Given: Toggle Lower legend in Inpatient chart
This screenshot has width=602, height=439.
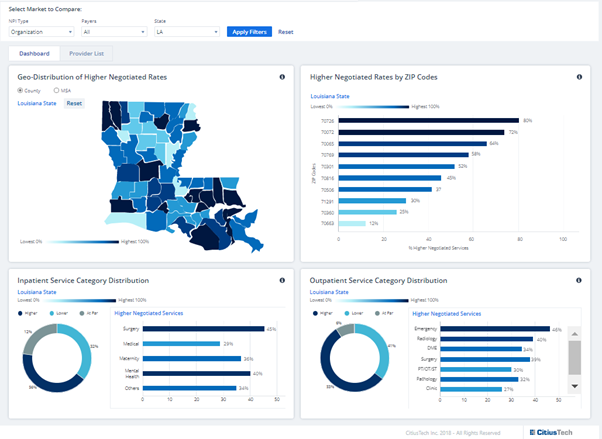Looking at the screenshot, I should [x=59, y=313].
